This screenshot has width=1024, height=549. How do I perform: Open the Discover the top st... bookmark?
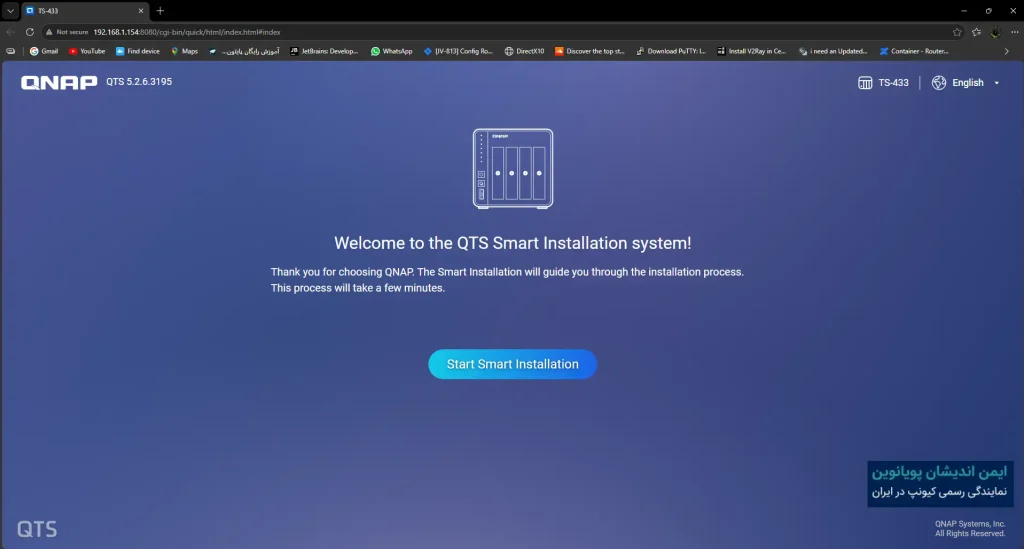(590, 51)
